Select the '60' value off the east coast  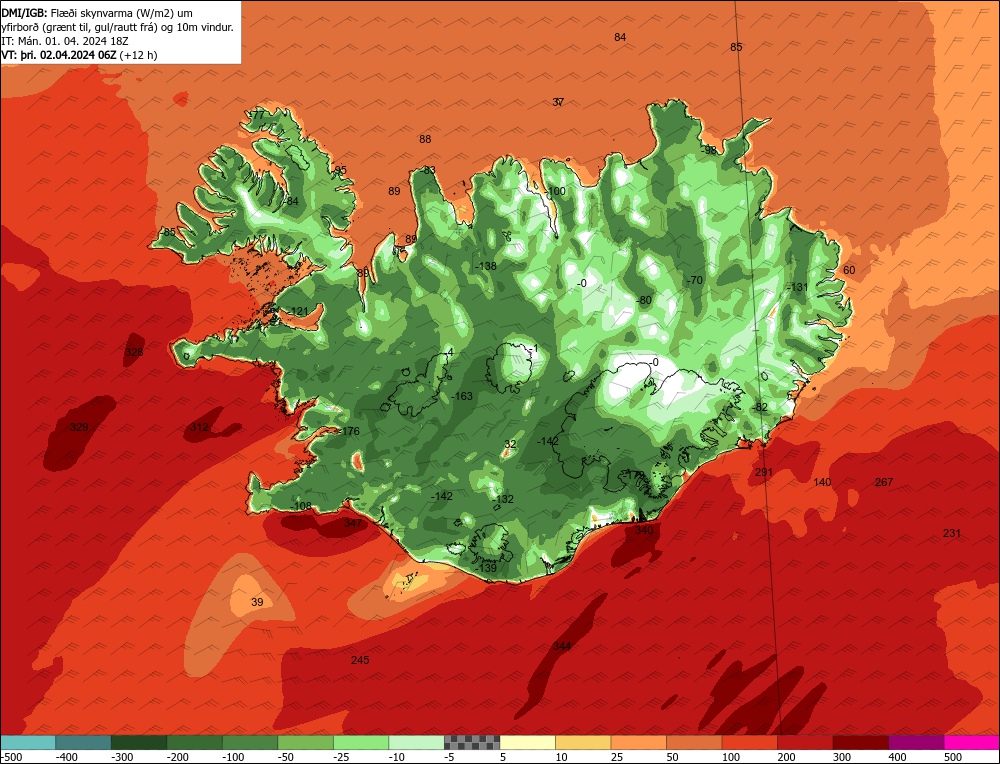849,270
